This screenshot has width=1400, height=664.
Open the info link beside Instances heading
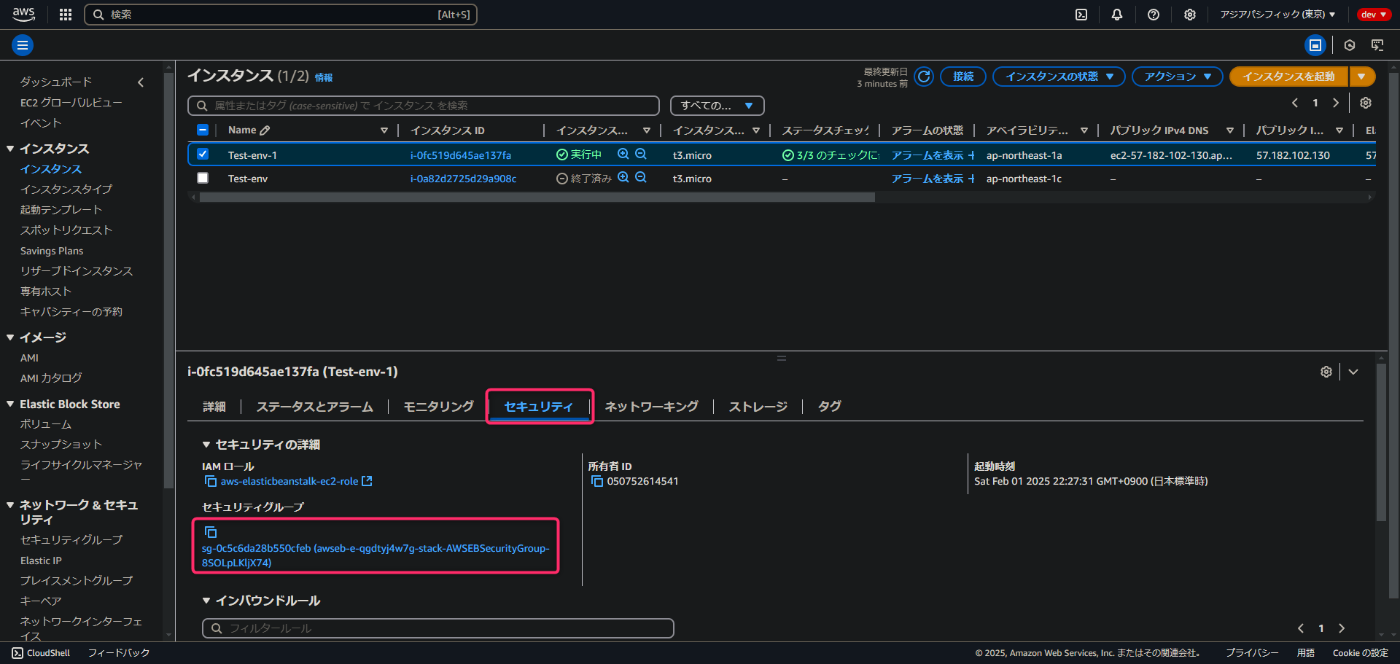pyautogui.click(x=324, y=77)
